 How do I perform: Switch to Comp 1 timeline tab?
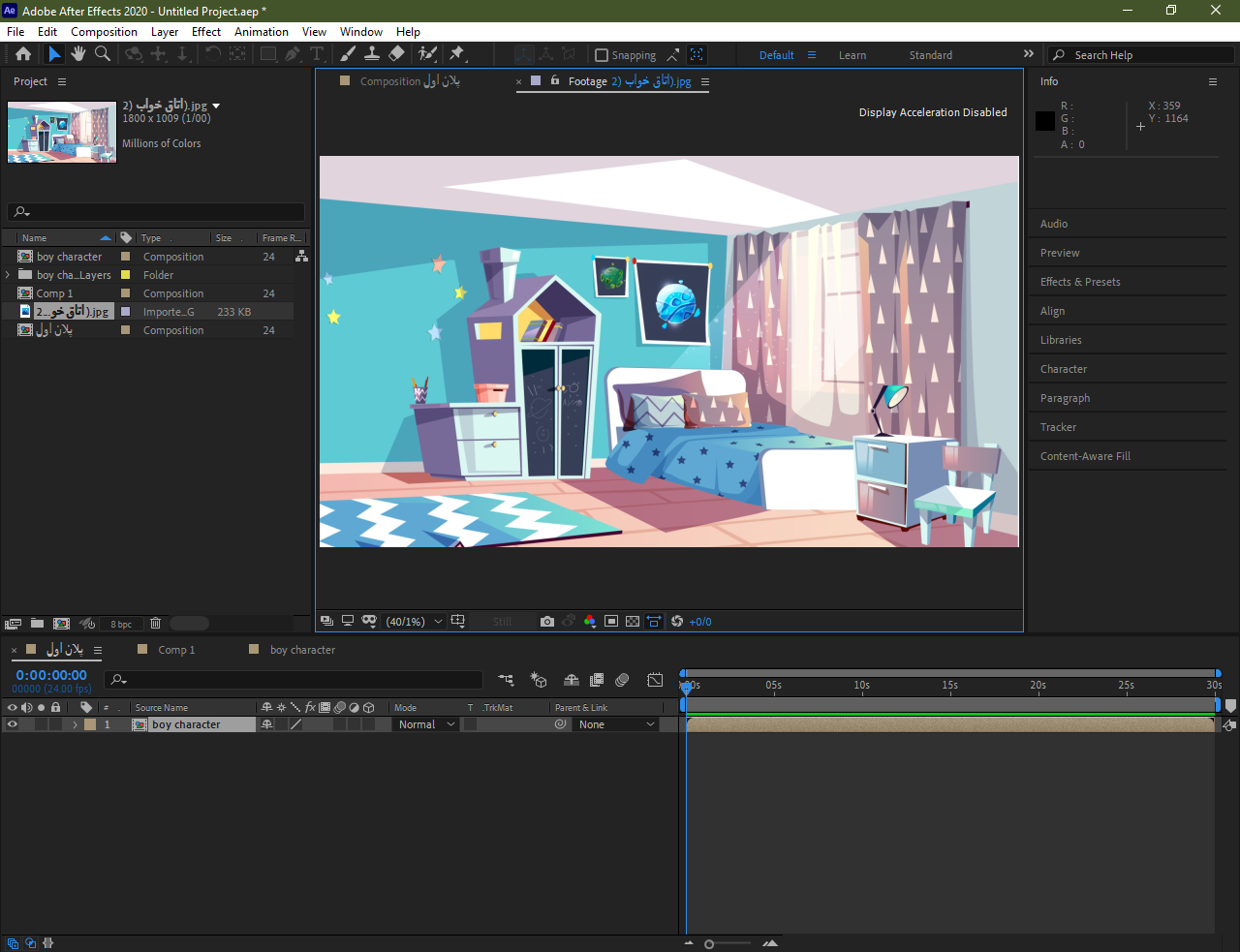tap(176, 650)
